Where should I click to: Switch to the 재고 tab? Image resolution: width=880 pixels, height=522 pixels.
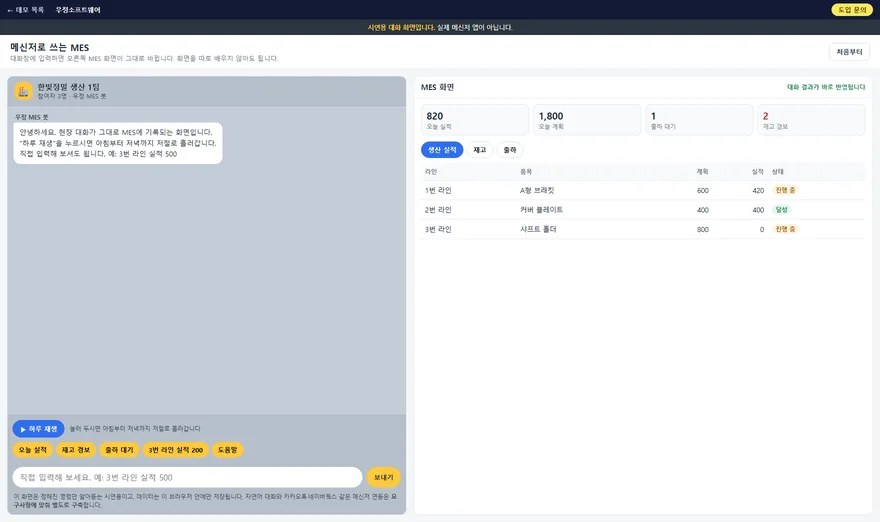[x=480, y=150]
